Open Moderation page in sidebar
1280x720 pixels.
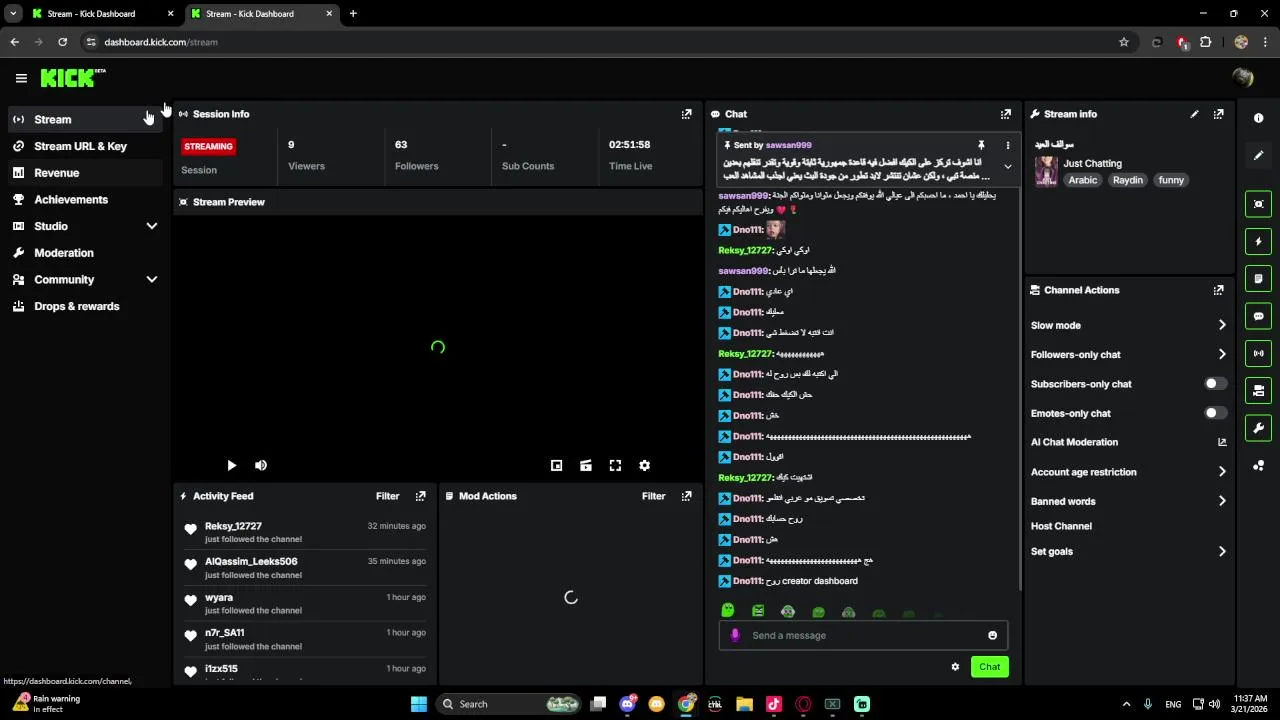pyautogui.click(x=85, y=253)
